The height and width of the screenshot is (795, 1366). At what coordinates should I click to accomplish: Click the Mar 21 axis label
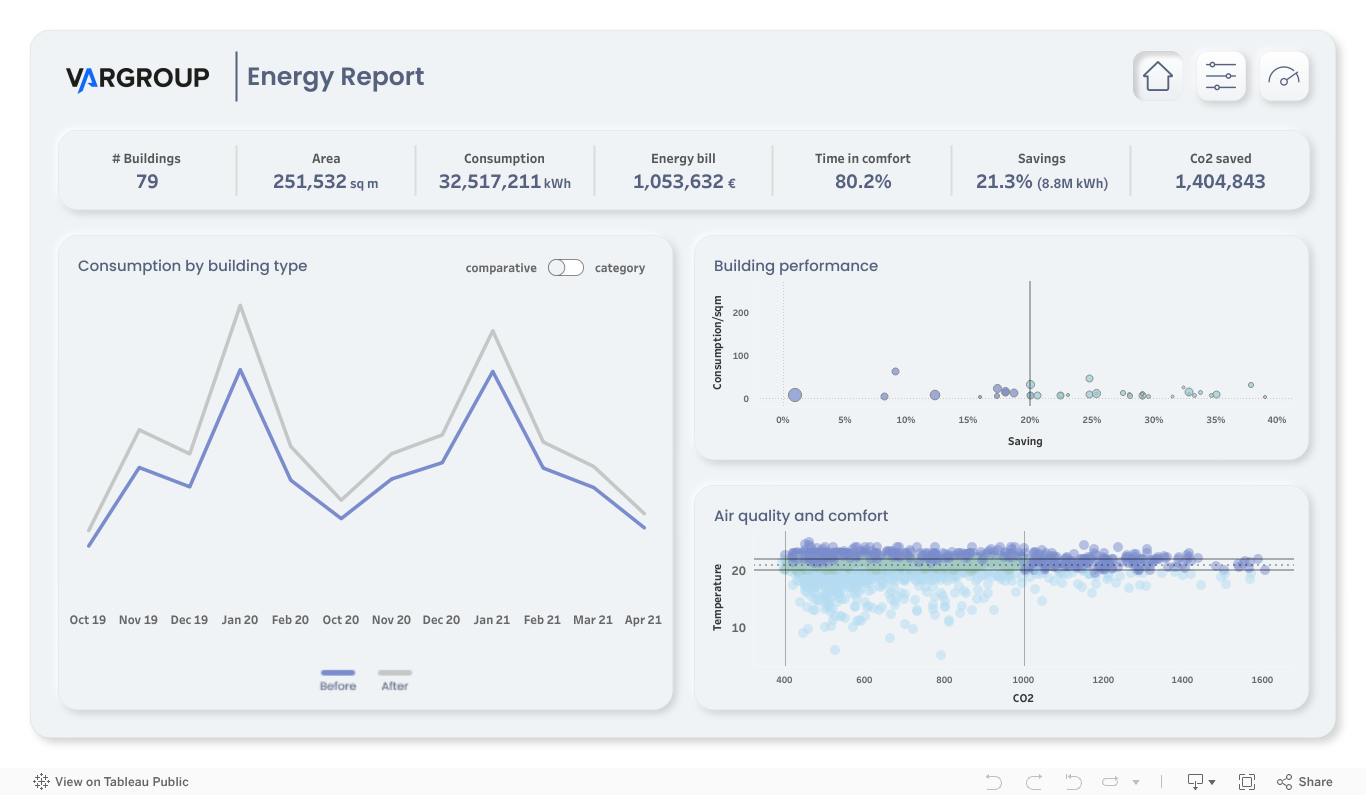(x=593, y=620)
